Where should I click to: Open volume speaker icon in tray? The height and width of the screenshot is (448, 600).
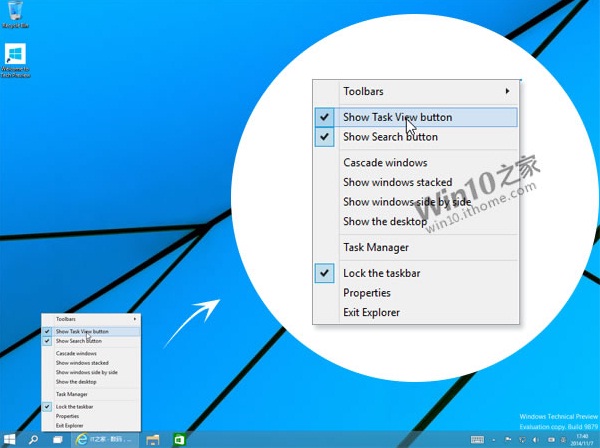(535, 440)
